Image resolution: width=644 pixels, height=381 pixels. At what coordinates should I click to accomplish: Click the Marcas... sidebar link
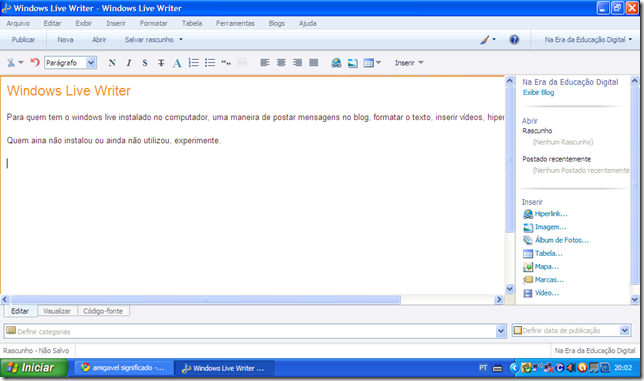[x=549, y=280]
